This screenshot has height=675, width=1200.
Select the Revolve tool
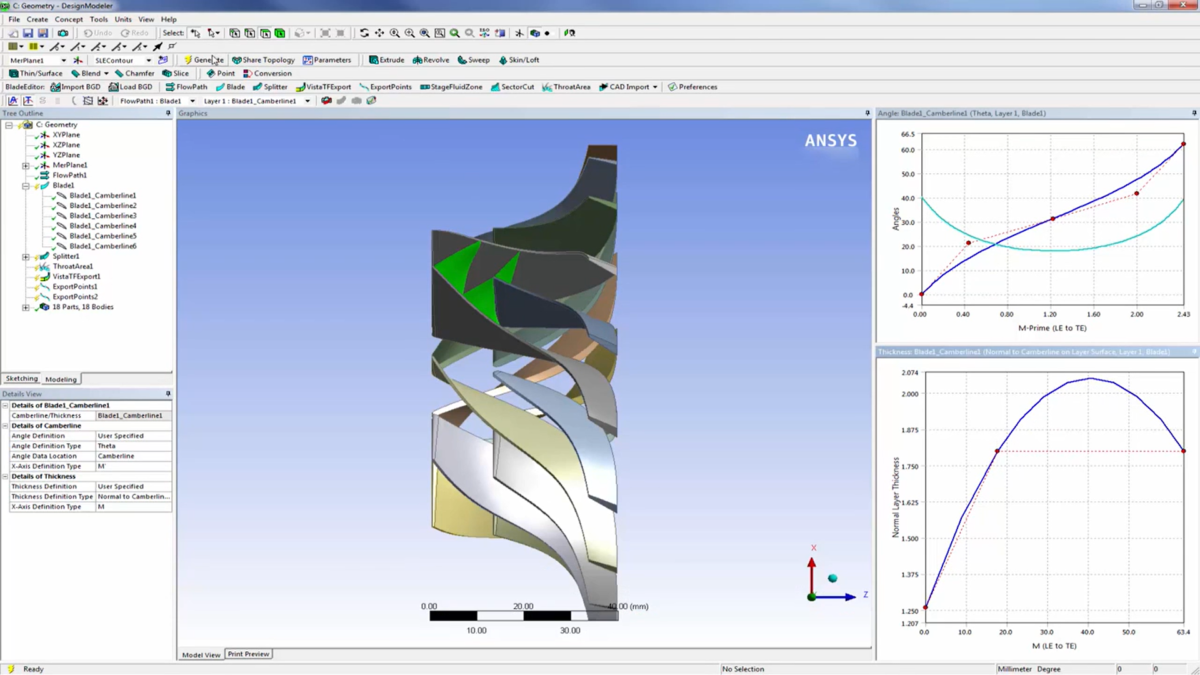point(431,60)
